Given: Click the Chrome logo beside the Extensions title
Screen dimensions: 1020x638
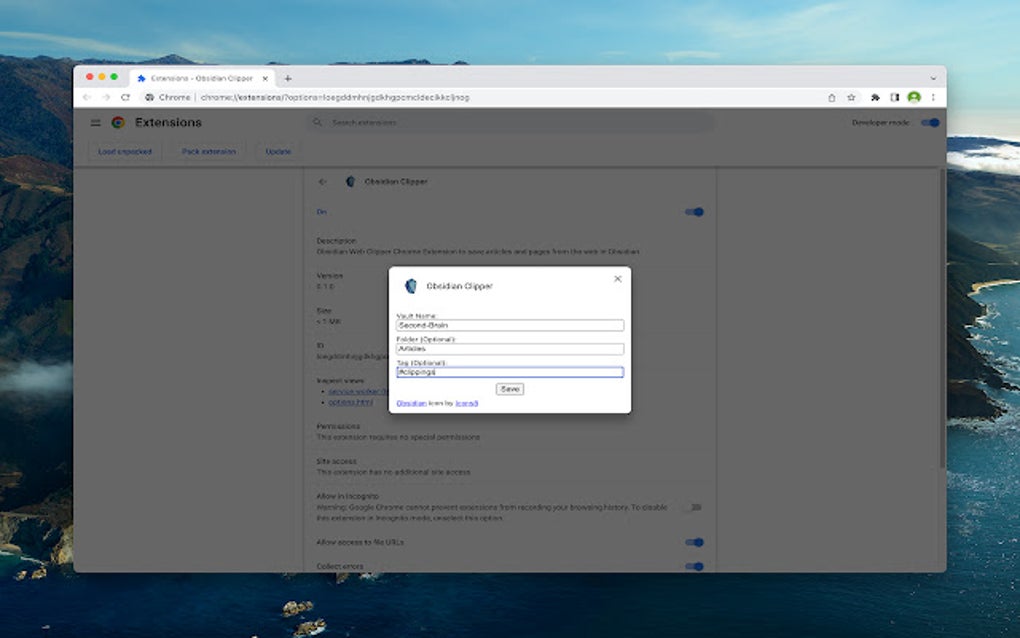Looking at the screenshot, I should click(117, 122).
